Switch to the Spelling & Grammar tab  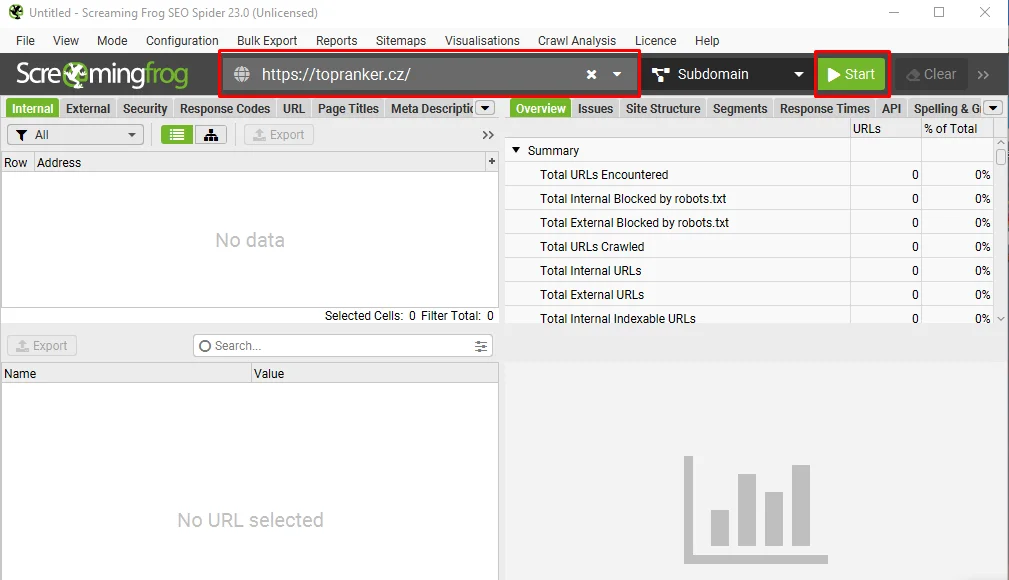point(945,108)
